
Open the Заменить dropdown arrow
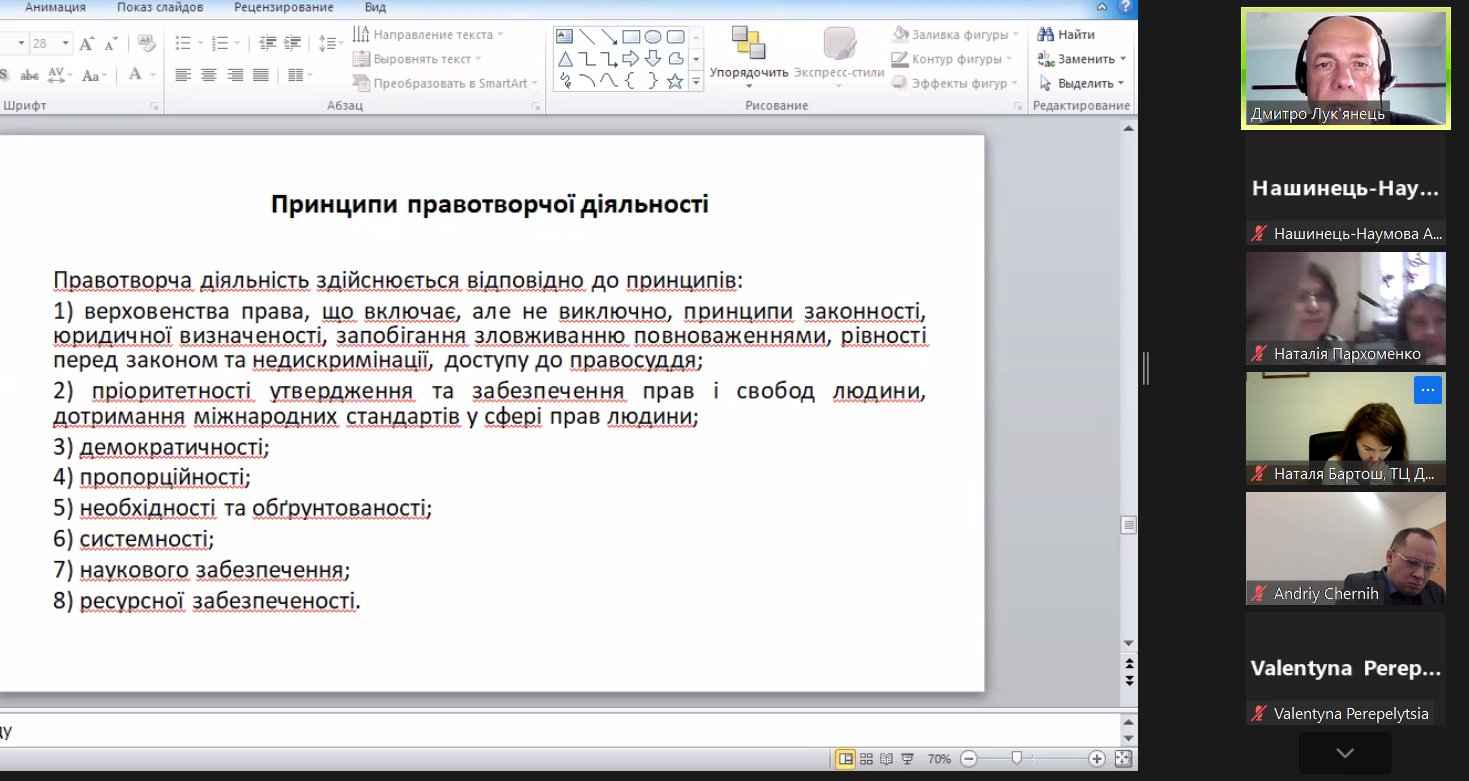(1123, 59)
